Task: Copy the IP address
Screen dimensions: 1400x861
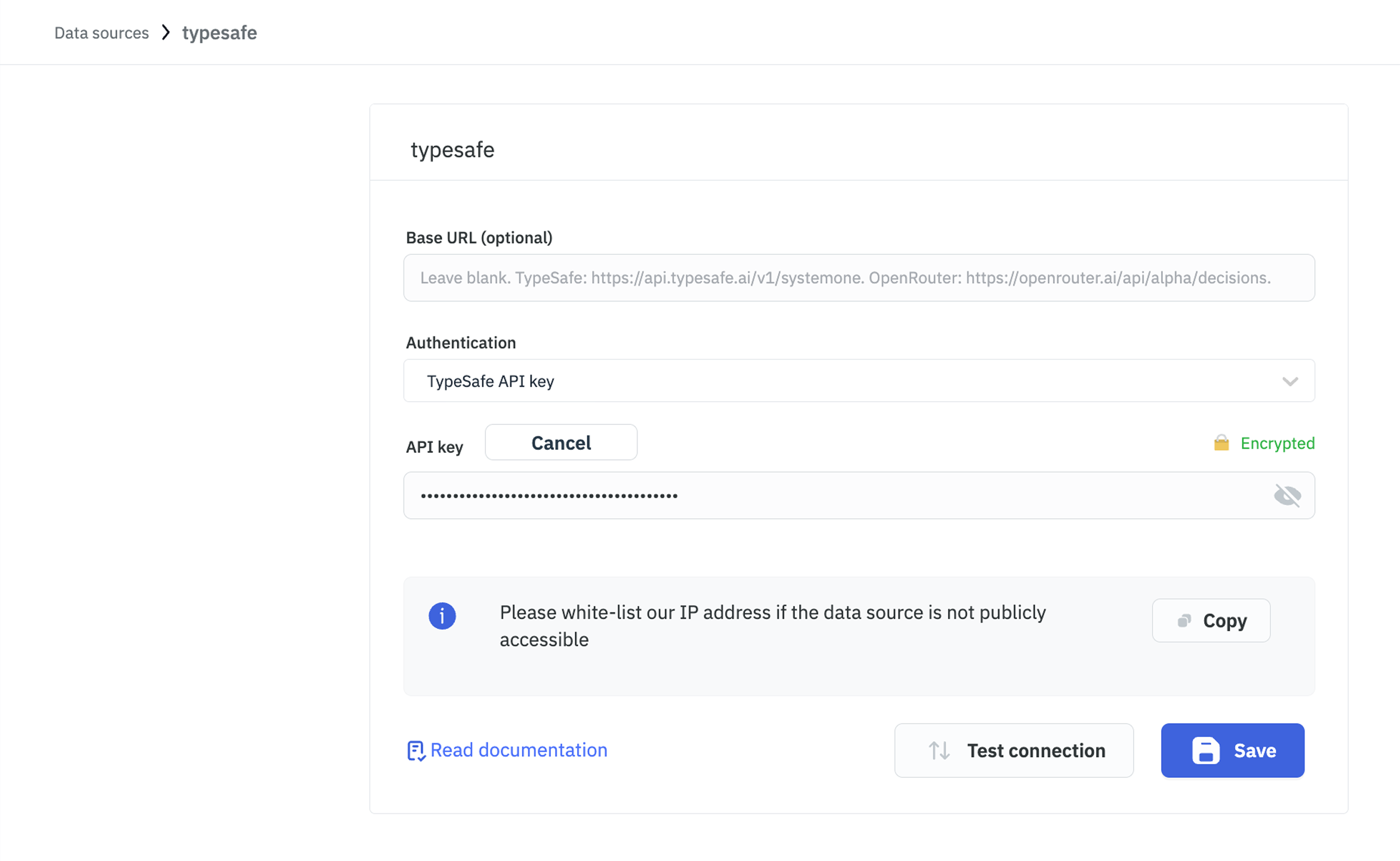Action: pos(1211,620)
